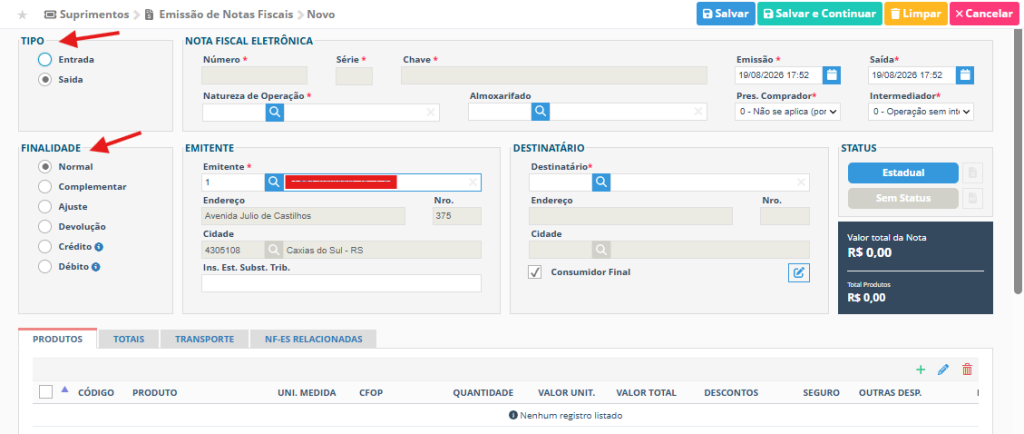Clear Destinatário field X icon

tap(800, 182)
